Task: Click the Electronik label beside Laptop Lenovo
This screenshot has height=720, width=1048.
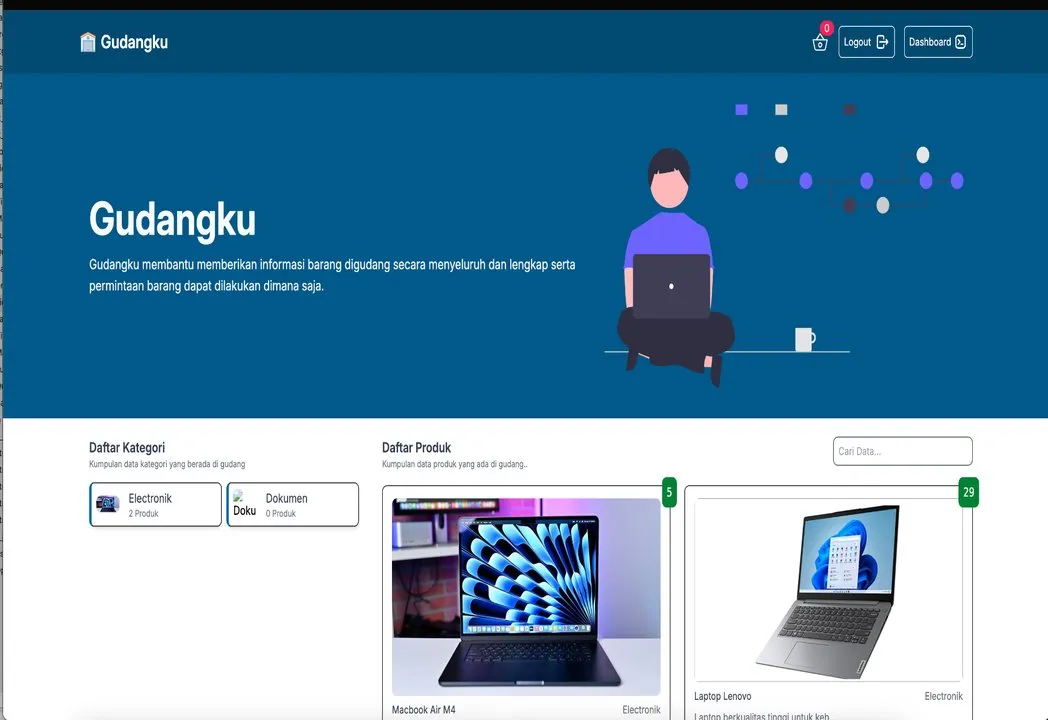Action: pyautogui.click(x=943, y=696)
